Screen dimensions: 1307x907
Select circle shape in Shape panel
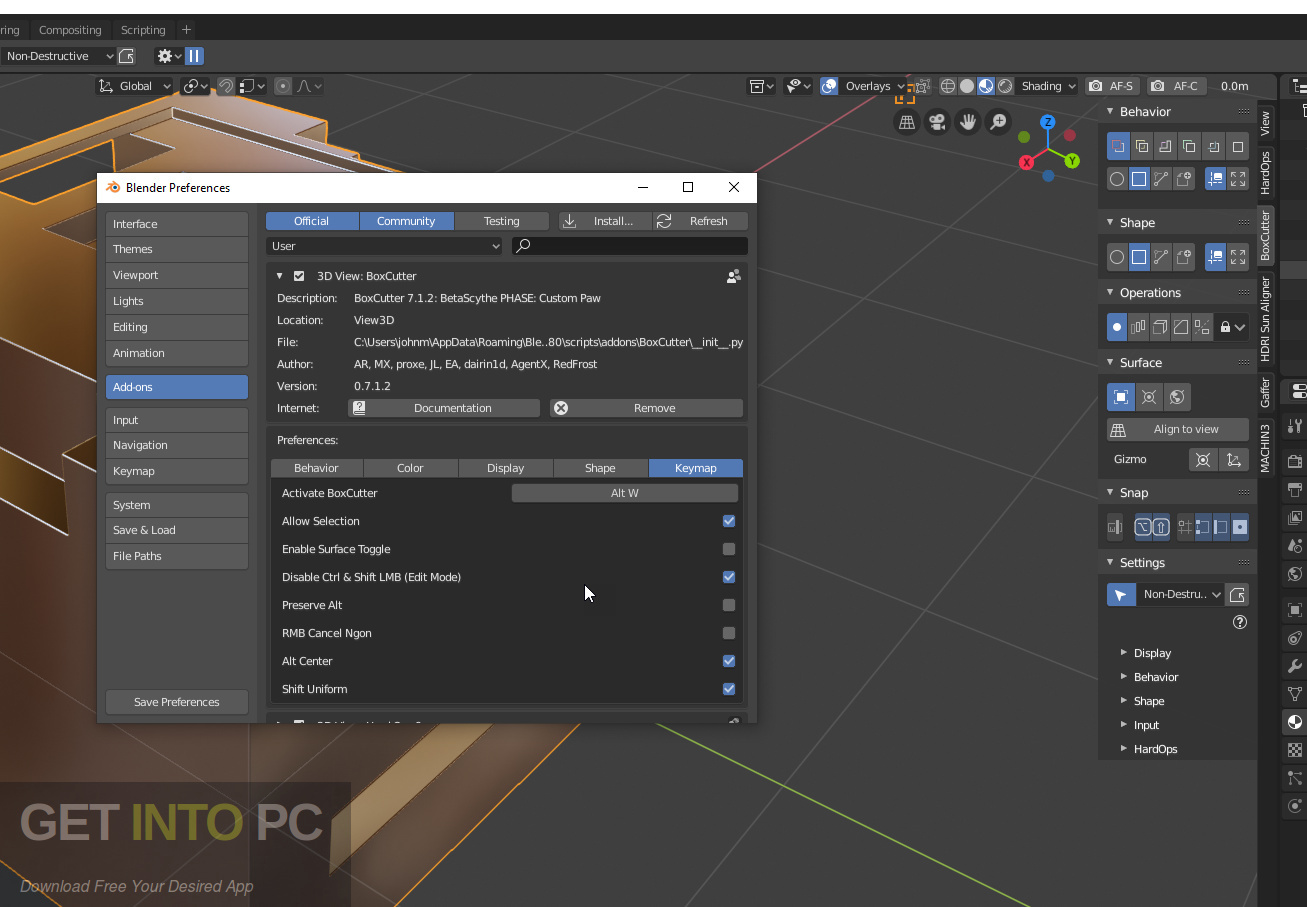tap(1117, 257)
